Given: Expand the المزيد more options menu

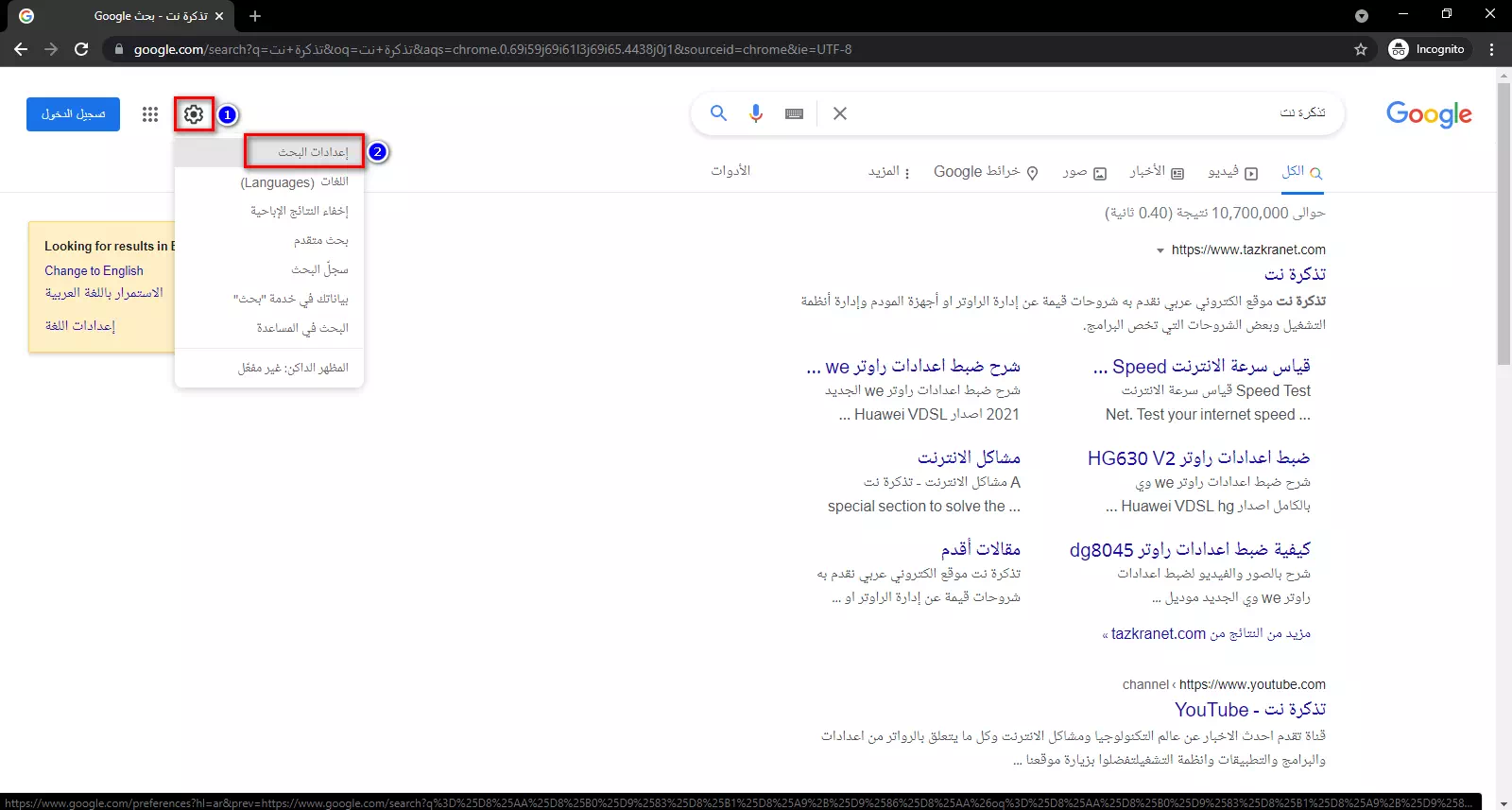Looking at the screenshot, I should click(x=889, y=172).
